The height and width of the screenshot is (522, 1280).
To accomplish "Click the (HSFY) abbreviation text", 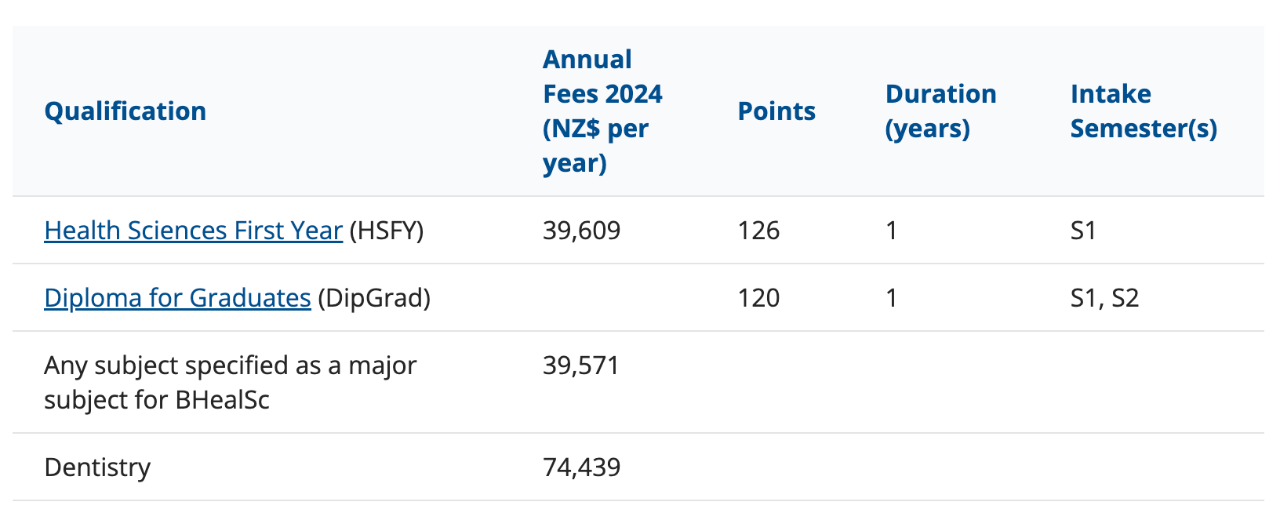I will point(387,231).
